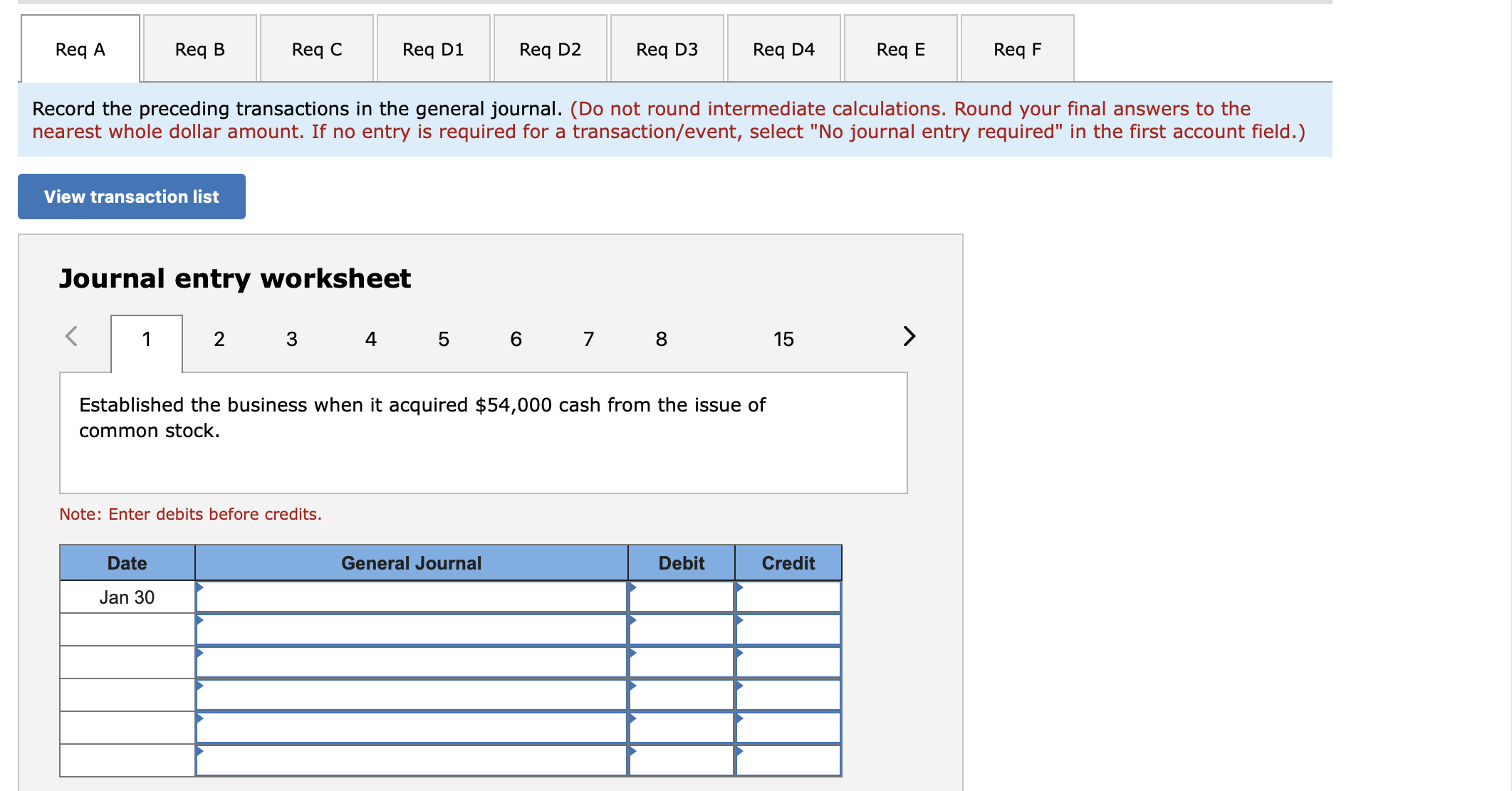The width and height of the screenshot is (1512, 791).
Task: Click the next entry right arrow
Action: (x=909, y=336)
